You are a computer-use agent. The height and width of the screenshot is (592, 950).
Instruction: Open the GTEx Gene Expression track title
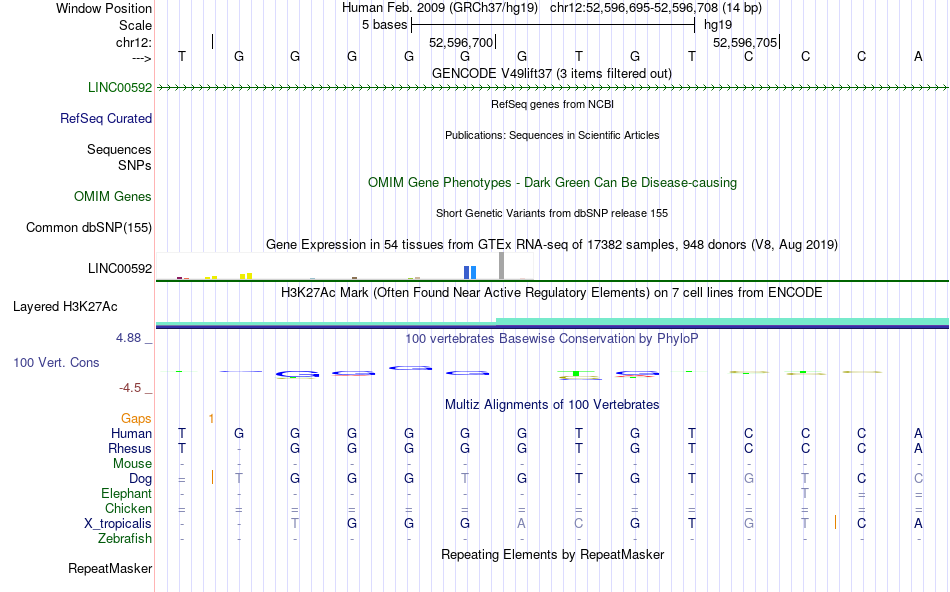pos(552,244)
